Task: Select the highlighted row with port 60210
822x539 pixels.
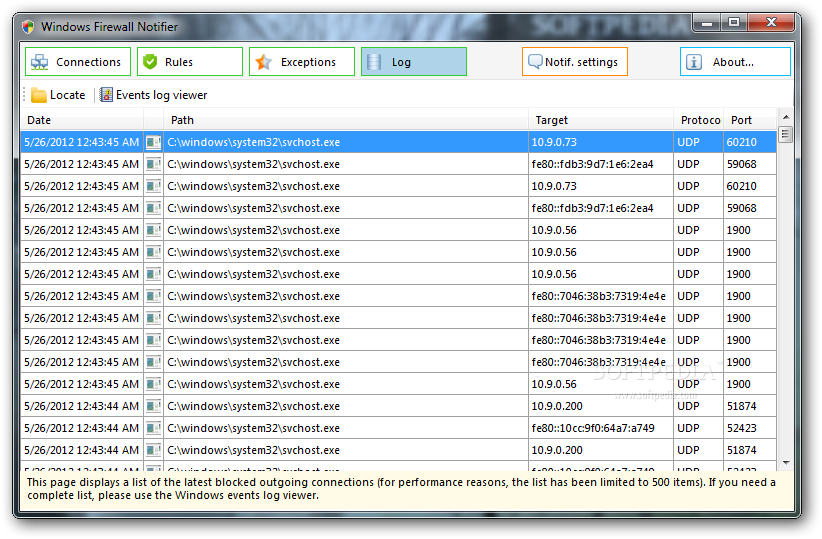Action: (x=398, y=142)
